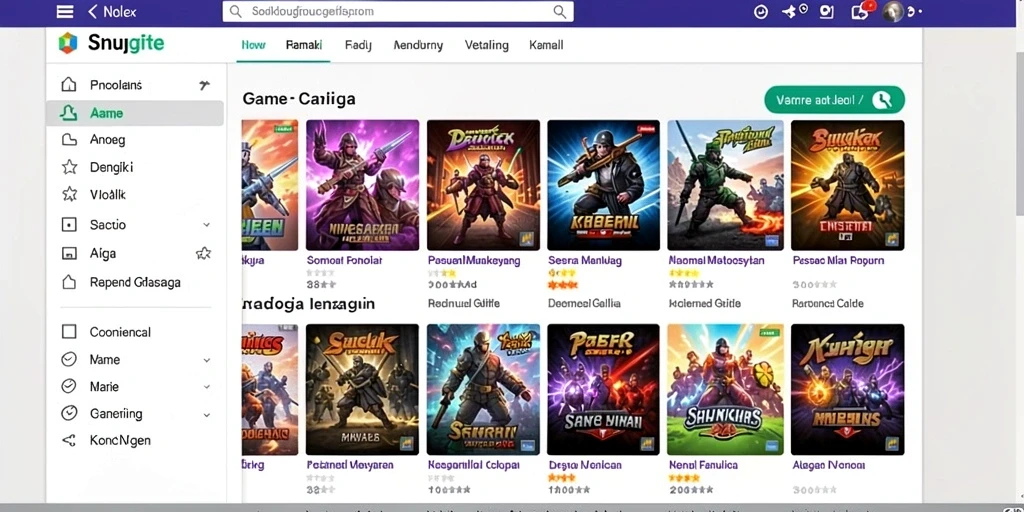Expand the Sactio chevron
Viewport: 1024px width, 512px height.
[206, 225]
